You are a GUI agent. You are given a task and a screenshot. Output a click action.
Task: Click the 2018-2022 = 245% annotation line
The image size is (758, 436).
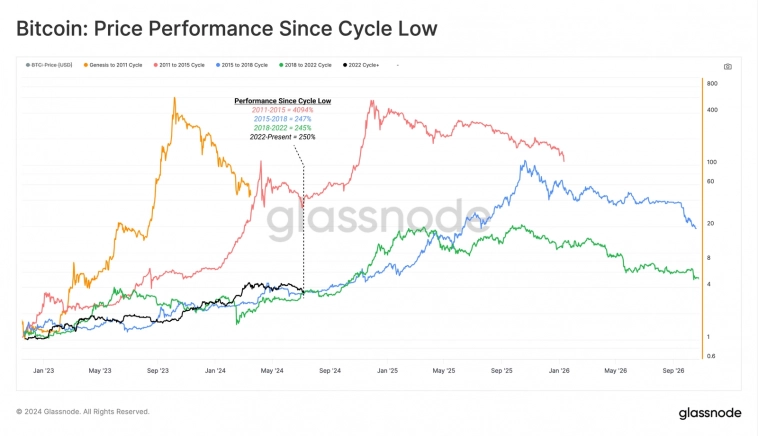[x=282, y=128]
